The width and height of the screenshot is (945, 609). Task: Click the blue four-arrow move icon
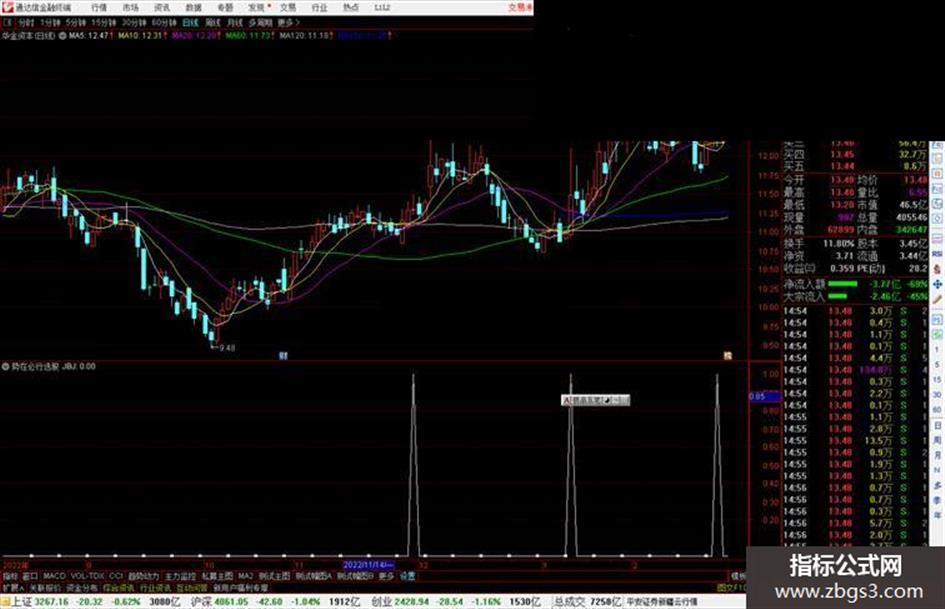pos(937,283)
